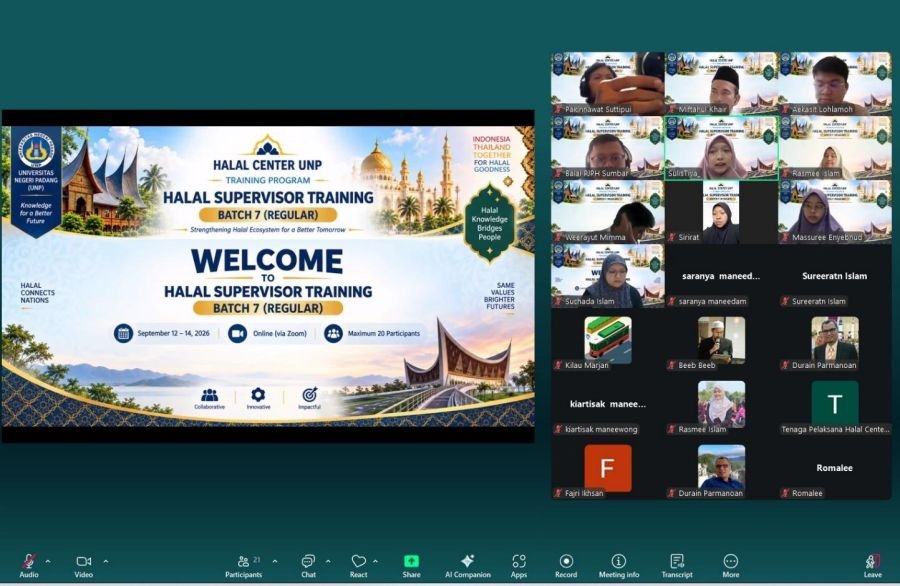Select kiartisak maneewong's participant tile
Viewport: 900px width, 586px height.
608,404
